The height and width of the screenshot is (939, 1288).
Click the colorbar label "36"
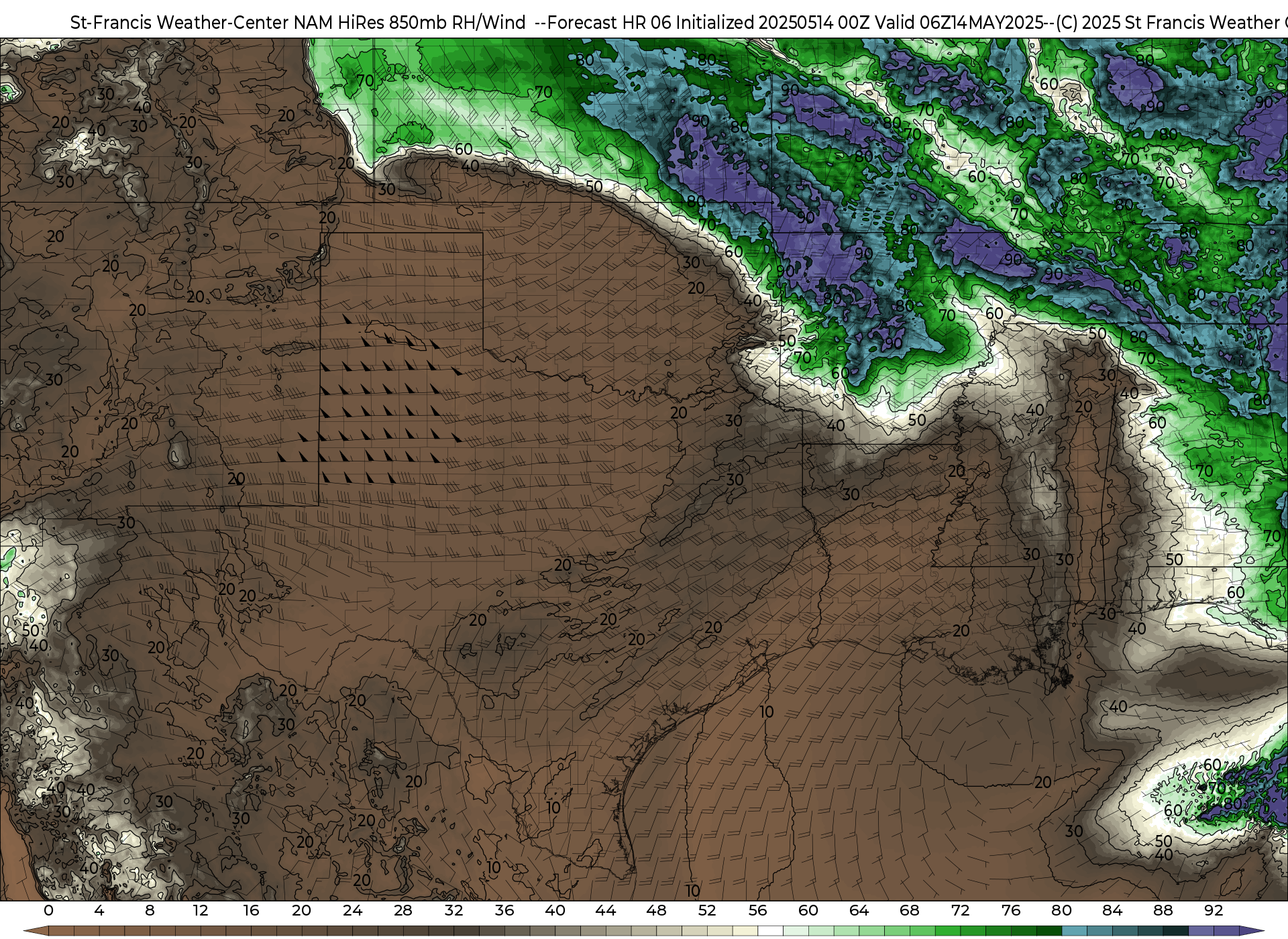504,910
